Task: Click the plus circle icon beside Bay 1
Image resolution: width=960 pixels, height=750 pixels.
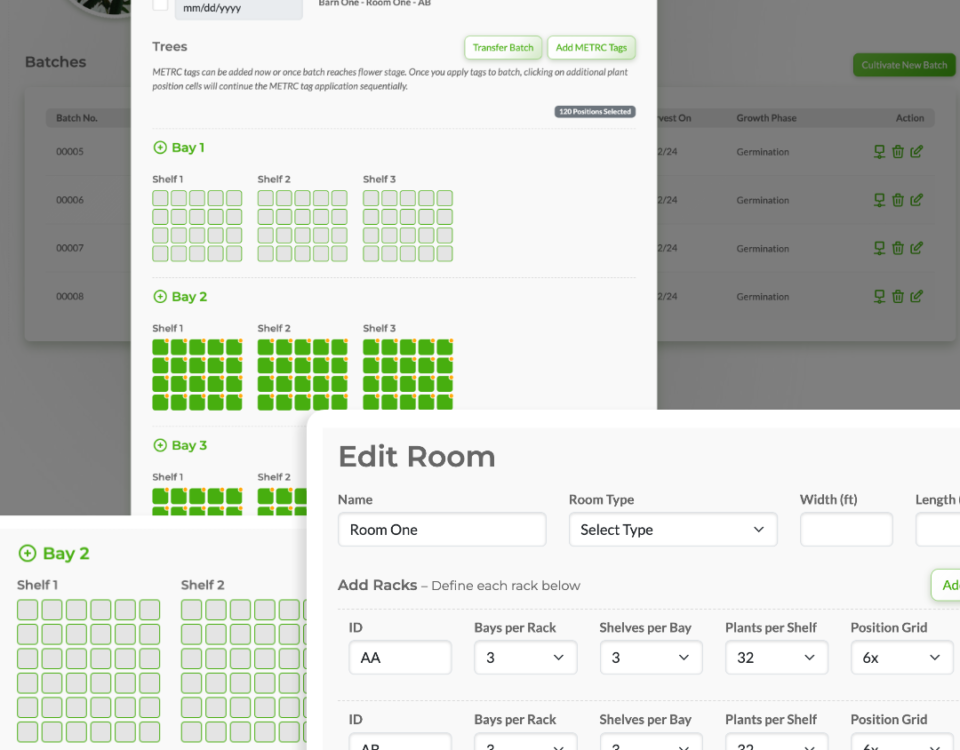Action: pos(160,148)
